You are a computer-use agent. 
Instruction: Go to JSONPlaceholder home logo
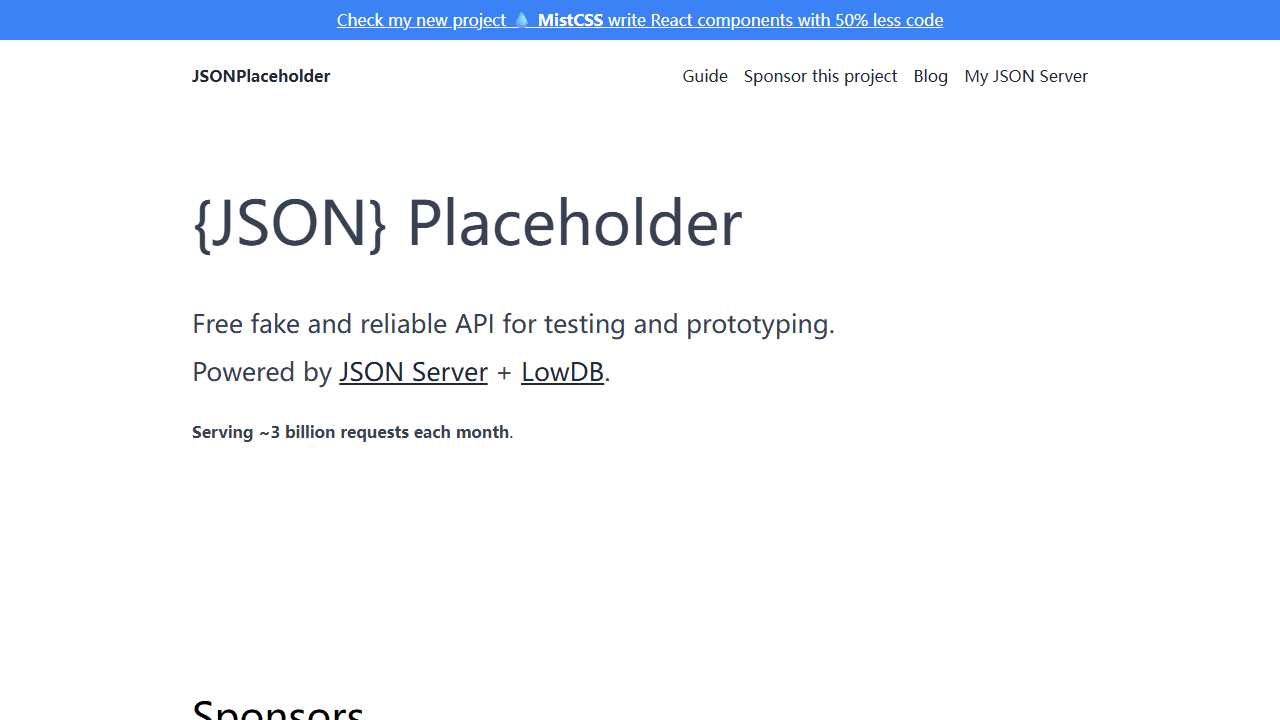(261, 76)
